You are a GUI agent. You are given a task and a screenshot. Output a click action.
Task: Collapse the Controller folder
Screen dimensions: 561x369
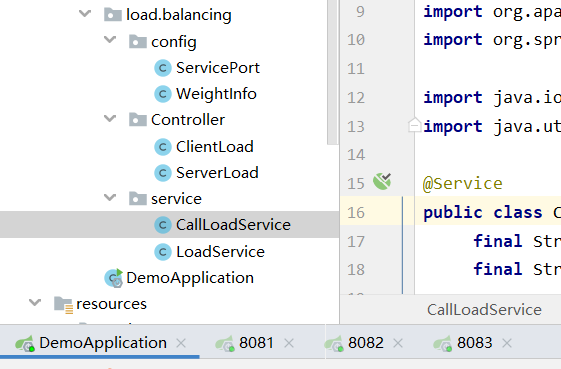110,118
